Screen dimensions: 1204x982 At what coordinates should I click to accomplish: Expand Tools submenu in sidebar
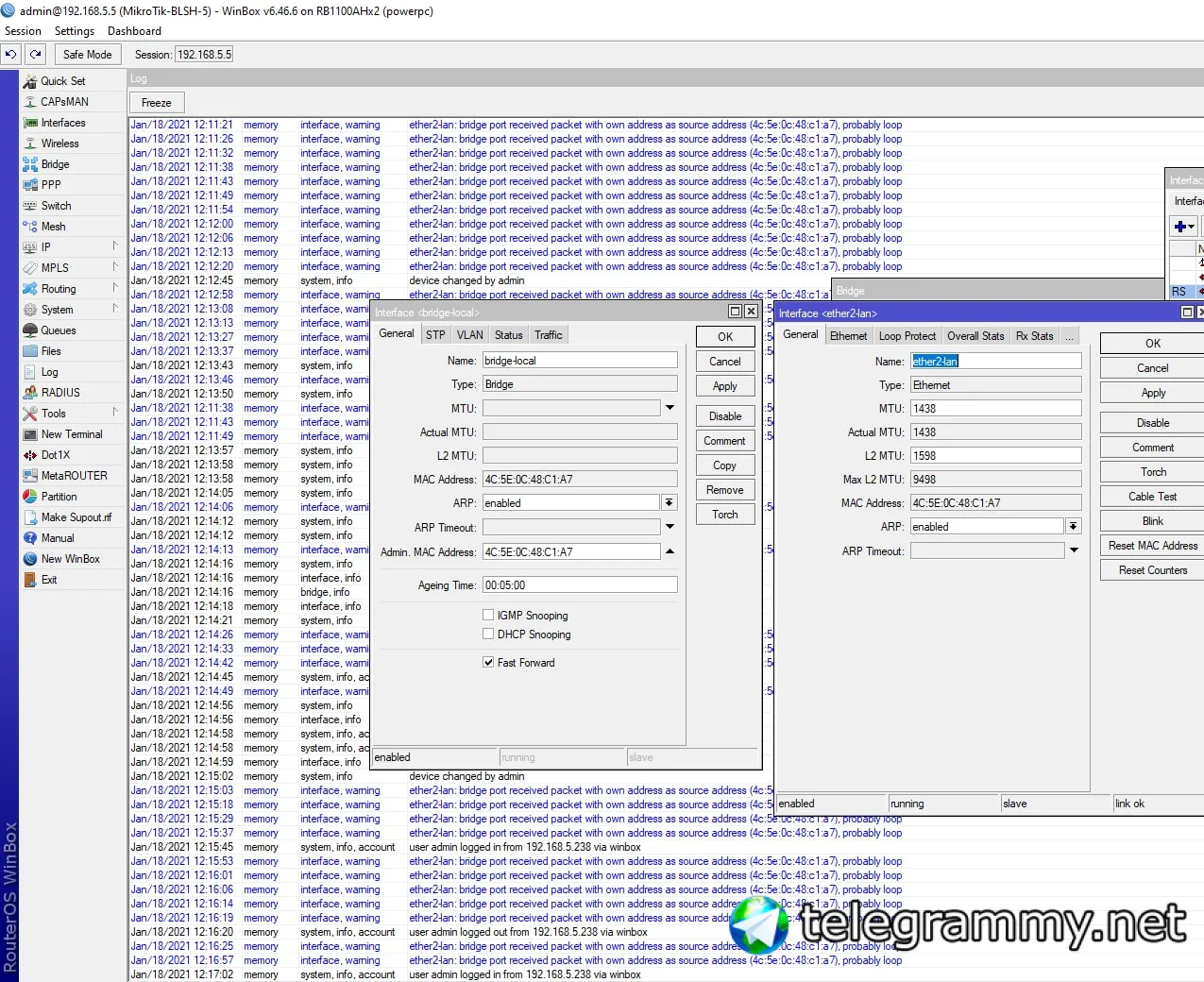115,413
